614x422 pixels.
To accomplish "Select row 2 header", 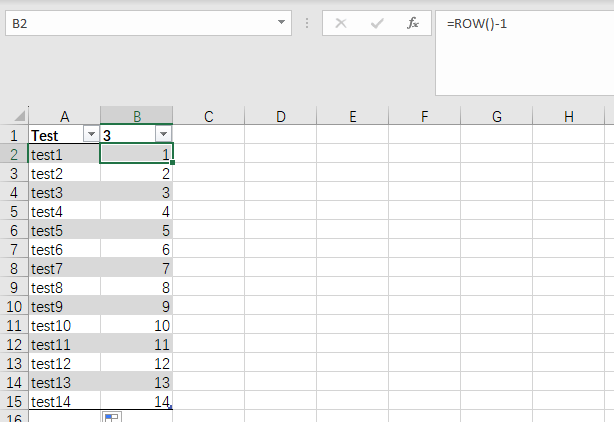I will coord(14,154).
